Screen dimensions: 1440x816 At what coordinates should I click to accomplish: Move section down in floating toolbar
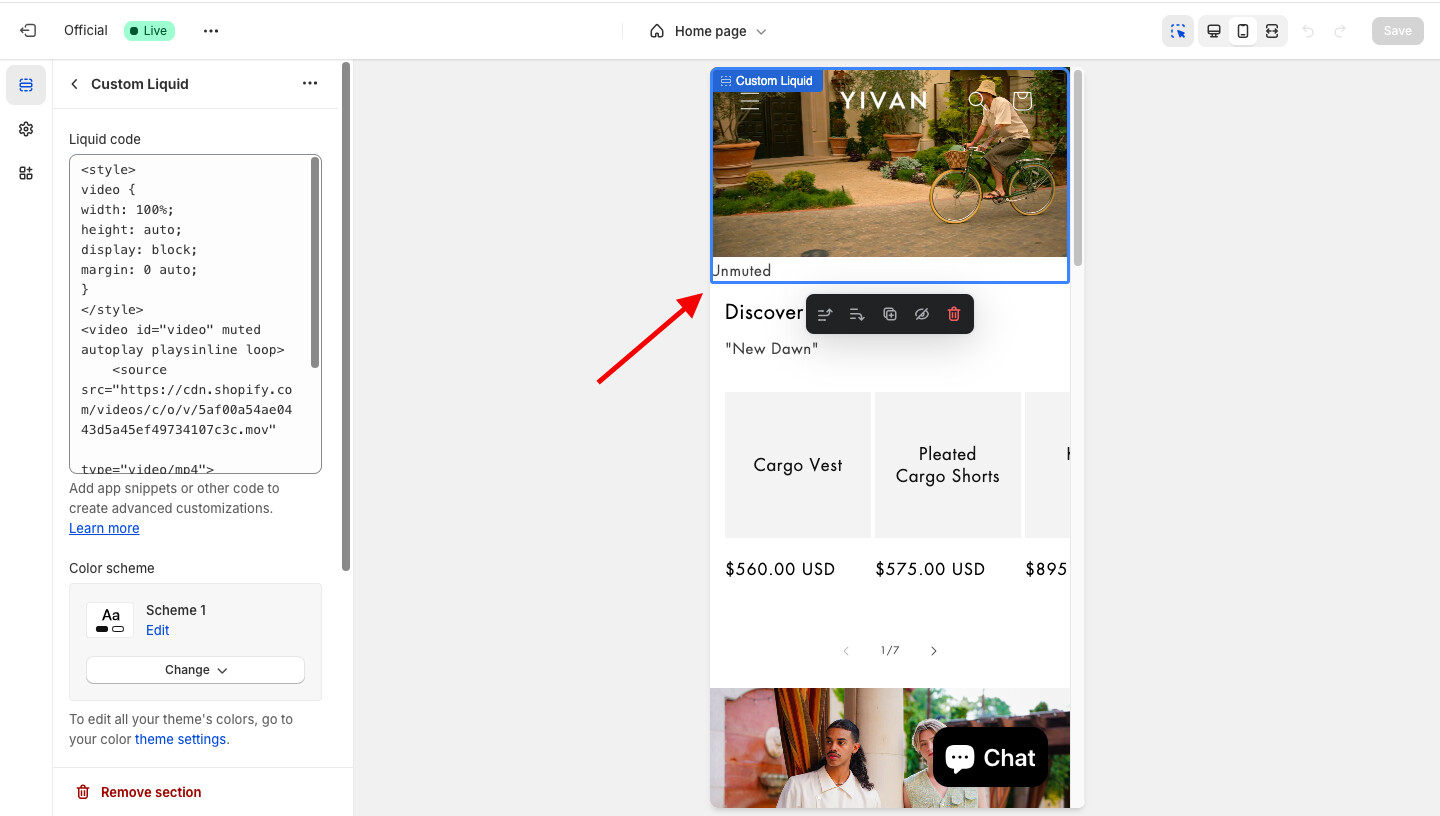click(857, 314)
